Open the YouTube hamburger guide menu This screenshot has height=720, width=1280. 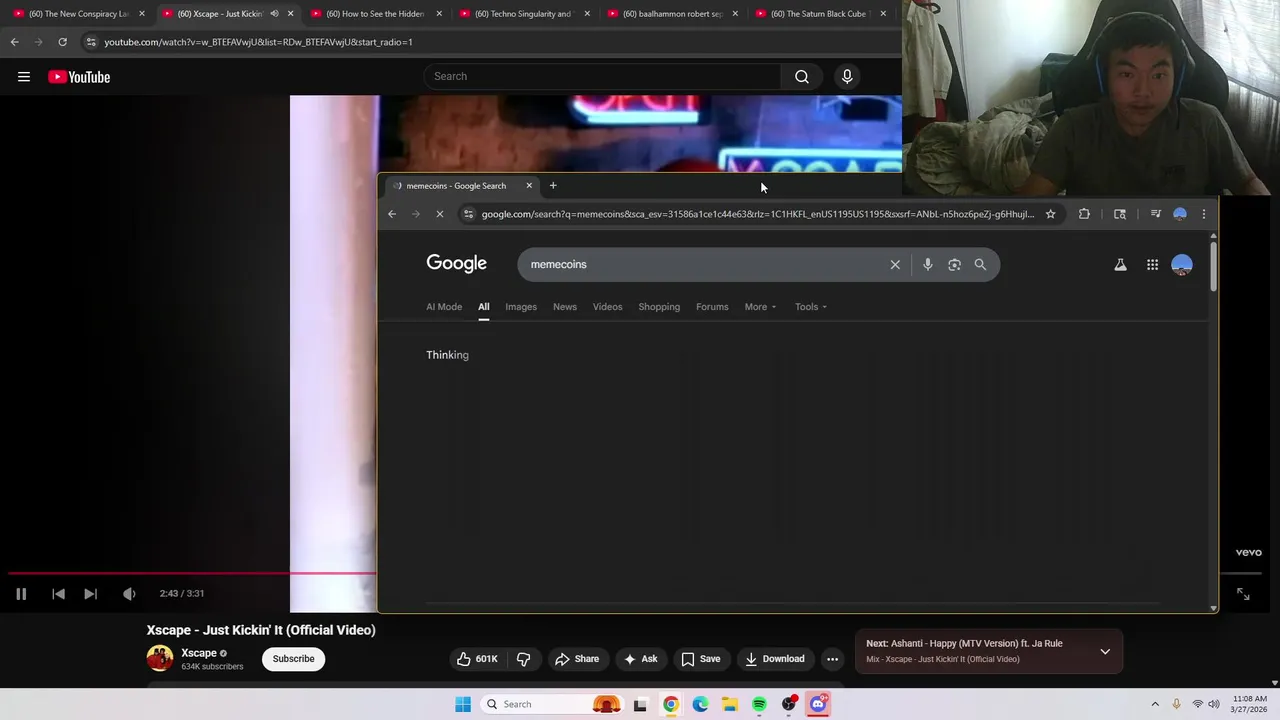(24, 77)
